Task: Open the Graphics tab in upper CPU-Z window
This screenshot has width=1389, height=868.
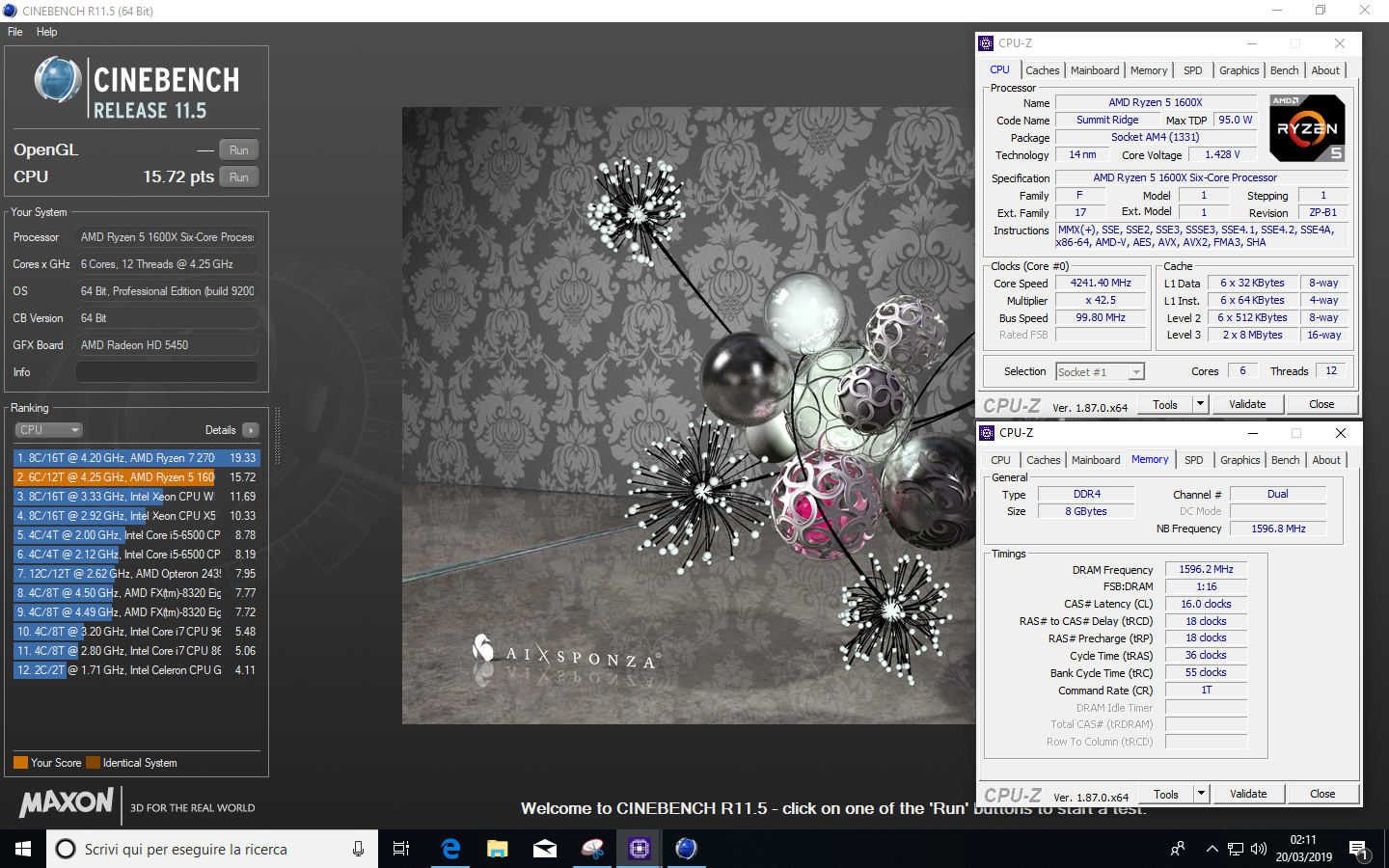Action: [1239, 70]
